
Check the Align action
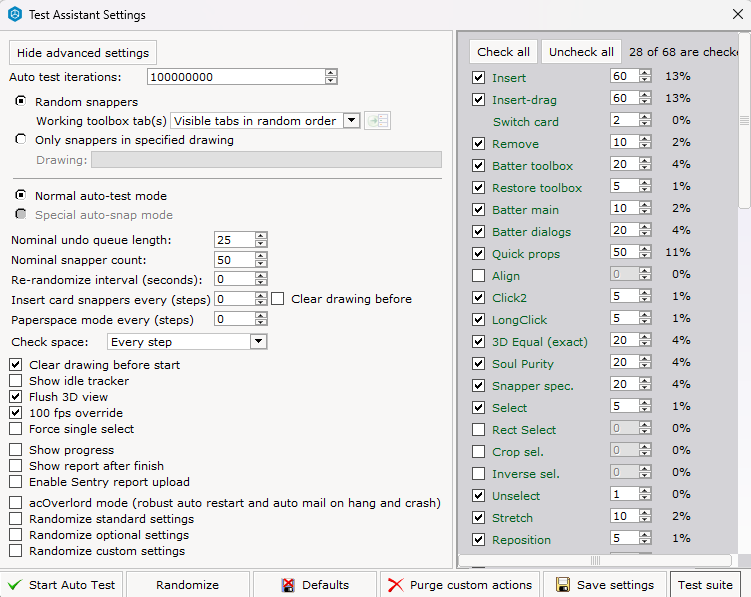[x=478, y=276]
